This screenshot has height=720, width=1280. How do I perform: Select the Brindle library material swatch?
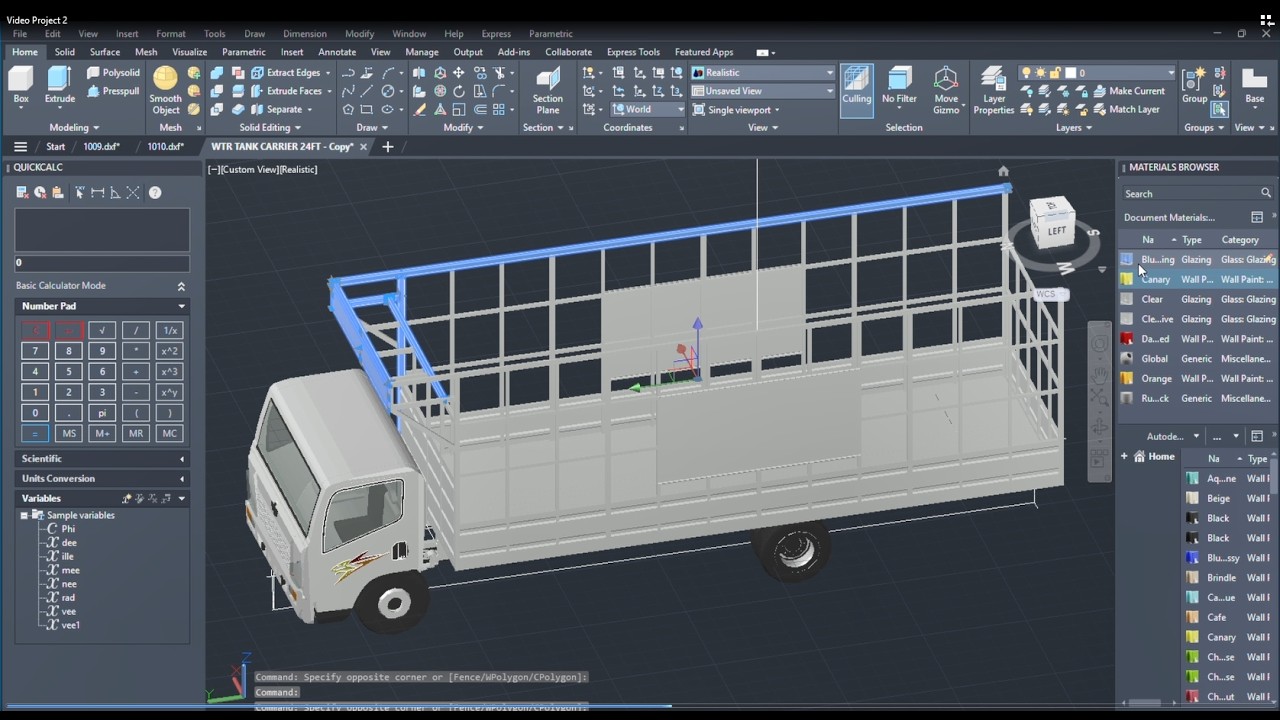[1192, 577]
